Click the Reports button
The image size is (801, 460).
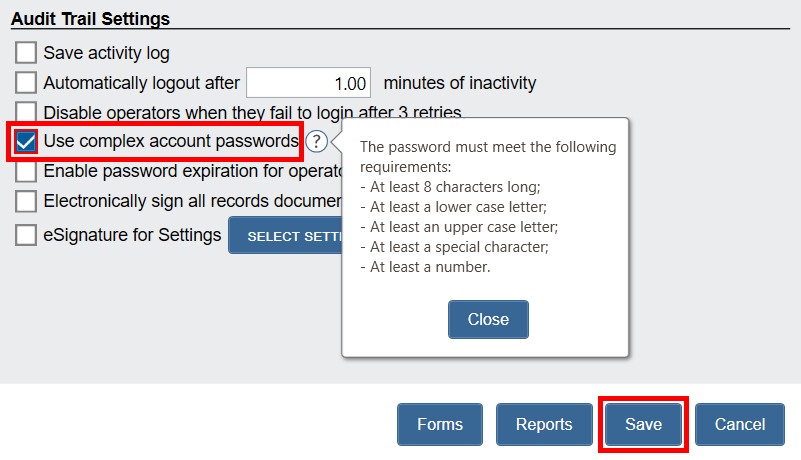544,424
